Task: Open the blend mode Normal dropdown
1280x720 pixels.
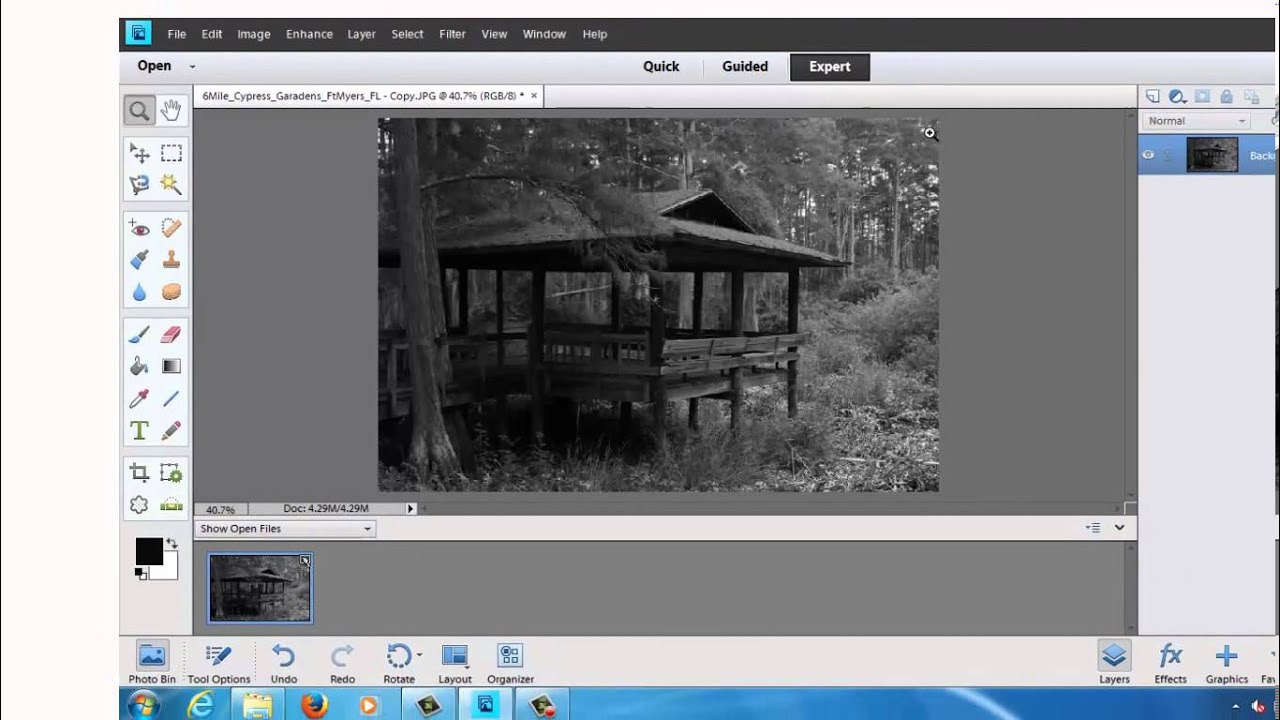Action: tap(1197, 121)
